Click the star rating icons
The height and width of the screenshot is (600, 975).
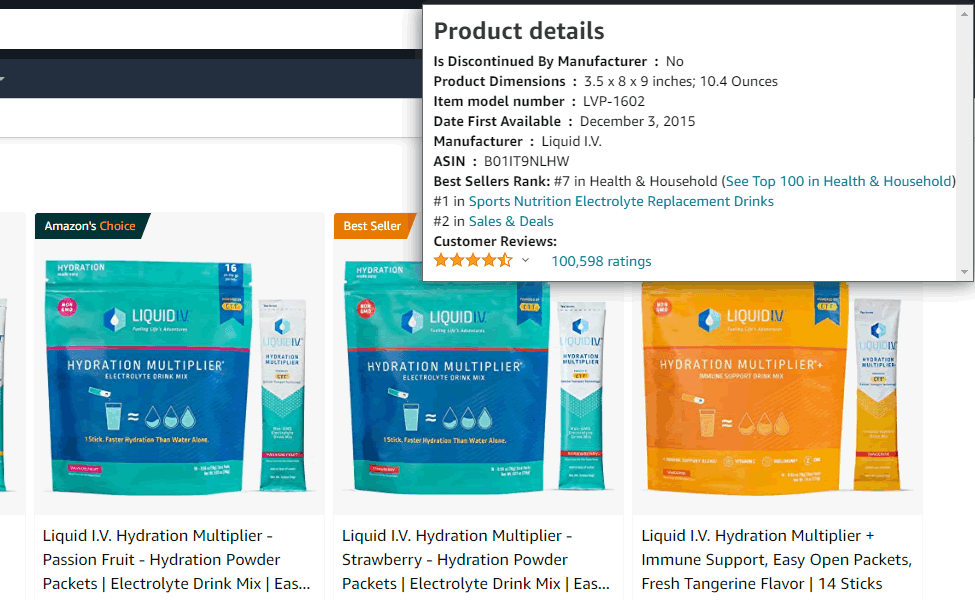tap(473, 261)
